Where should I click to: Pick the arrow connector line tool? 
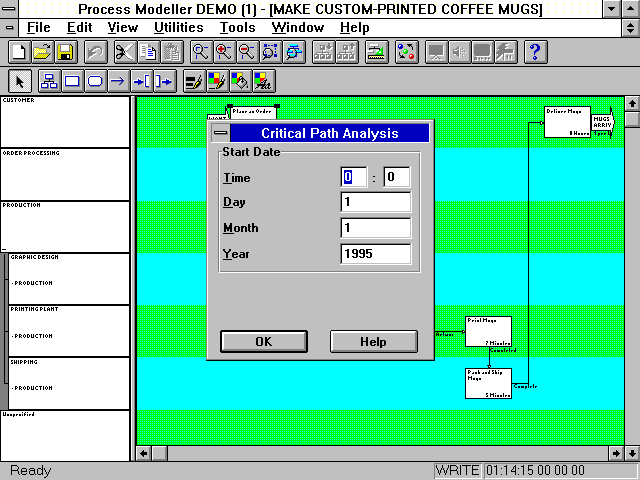click(118, 81)
